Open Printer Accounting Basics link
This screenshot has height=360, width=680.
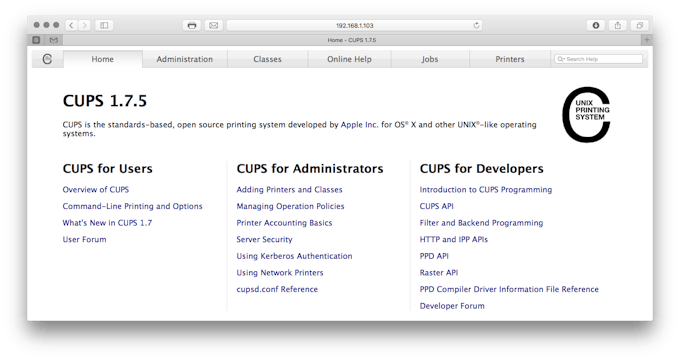(284, 223)
